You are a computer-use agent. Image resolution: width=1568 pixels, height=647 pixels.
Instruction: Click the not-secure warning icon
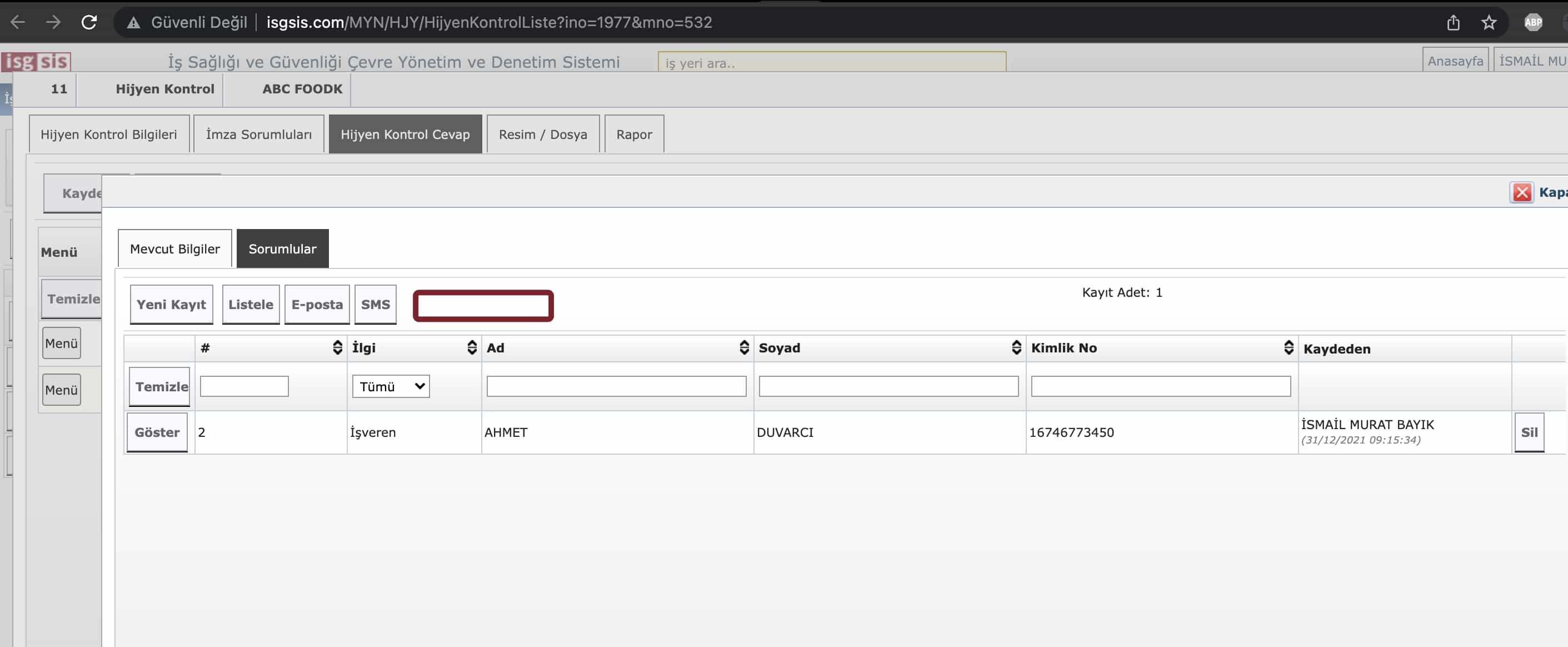(x=133, y=23)
